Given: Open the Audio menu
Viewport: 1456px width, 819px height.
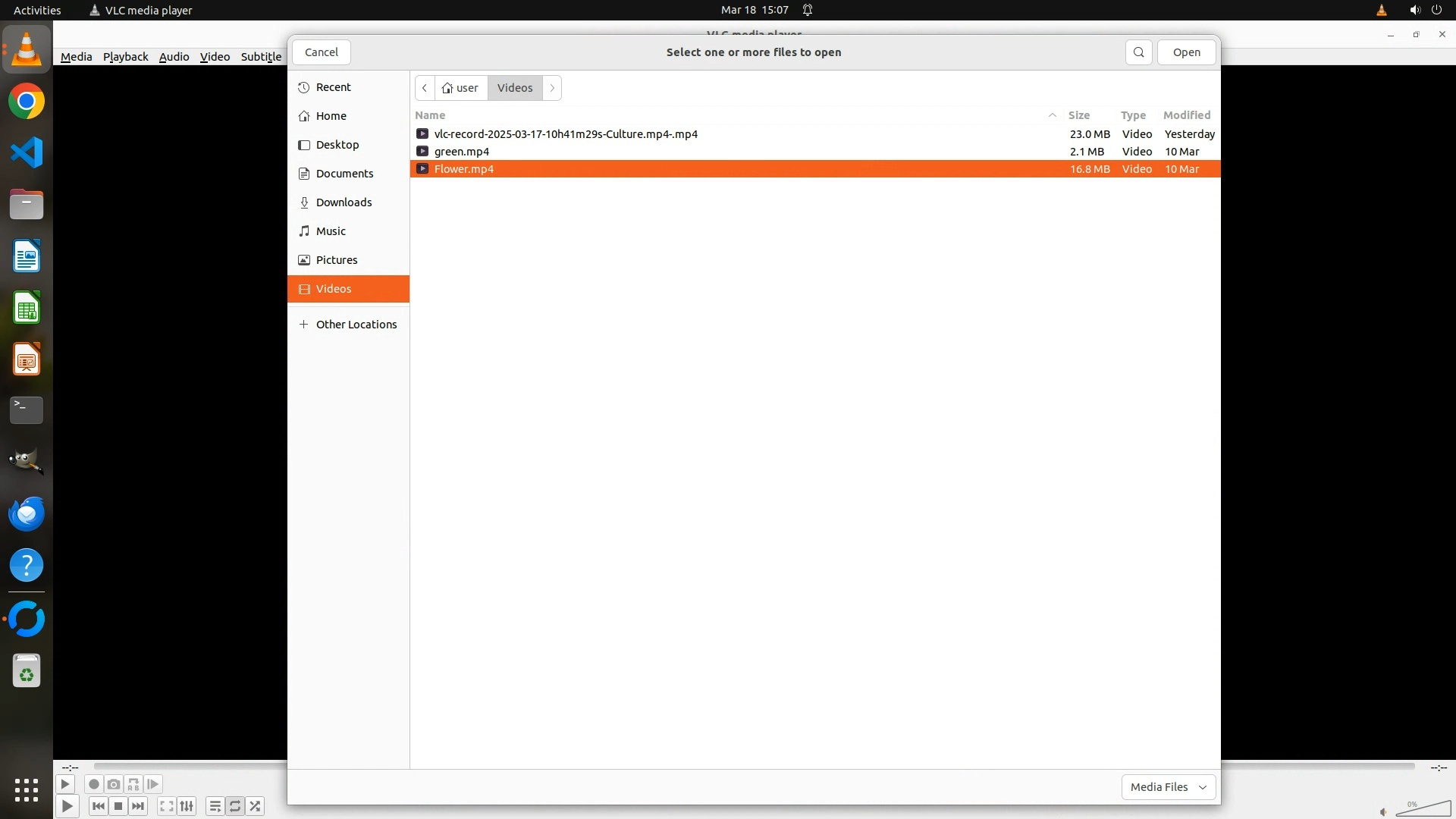Looking at the screenshot, I should [x=174, y=57].
